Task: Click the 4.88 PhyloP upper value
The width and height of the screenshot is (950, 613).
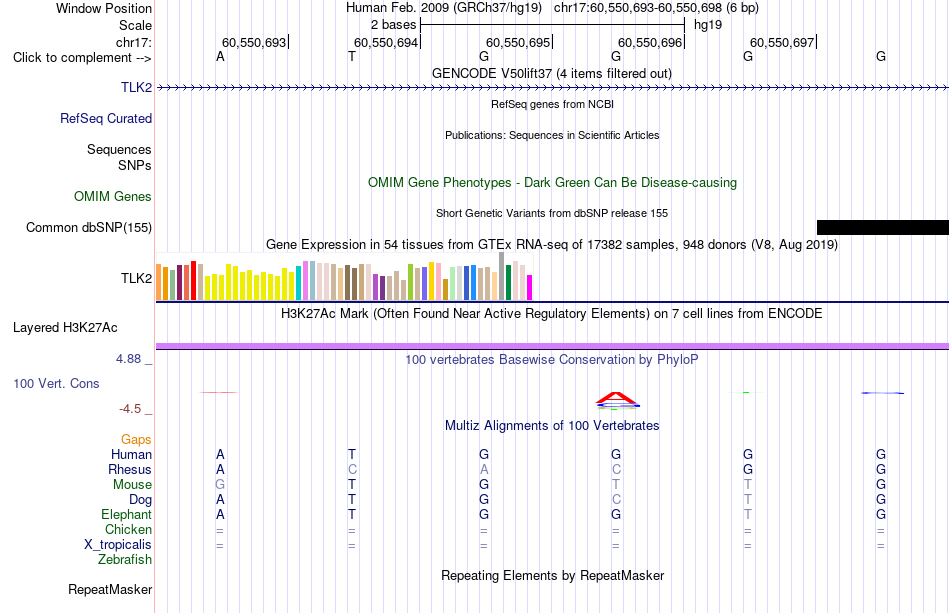Action: click(x=128, y=359)
